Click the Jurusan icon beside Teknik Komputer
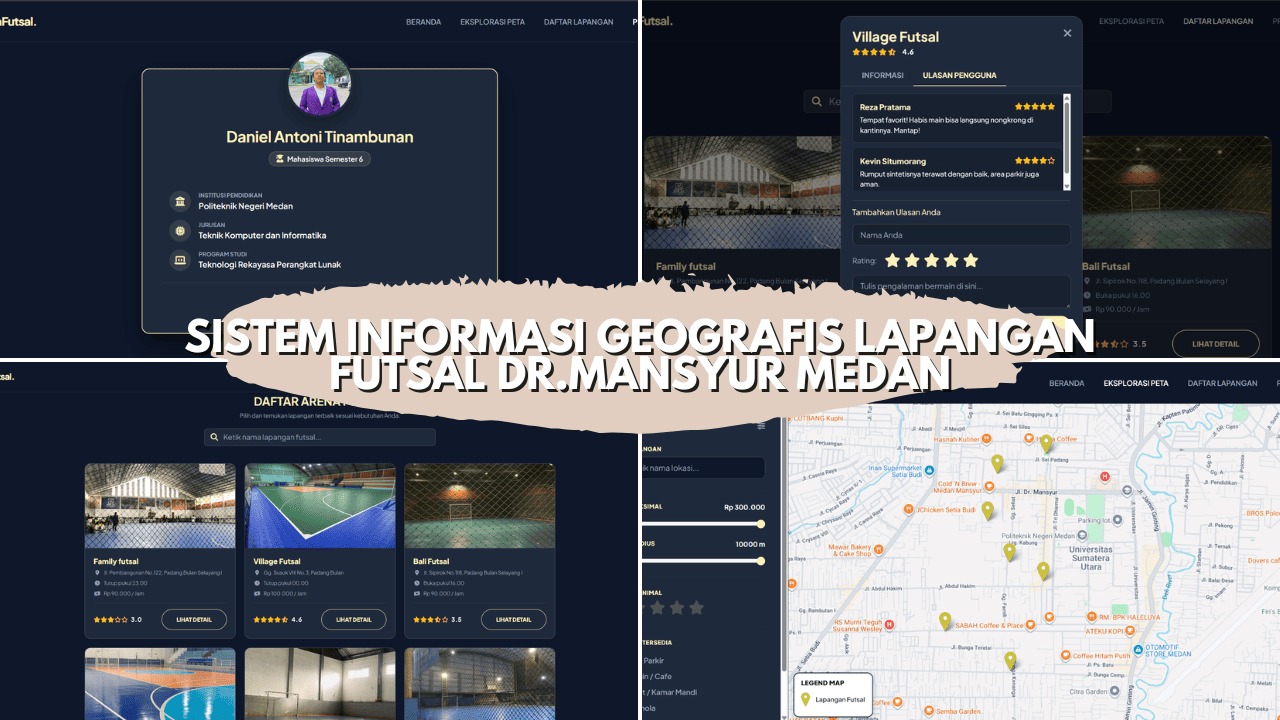Viewport: 1280px width, 720px height. coord(180,231)
